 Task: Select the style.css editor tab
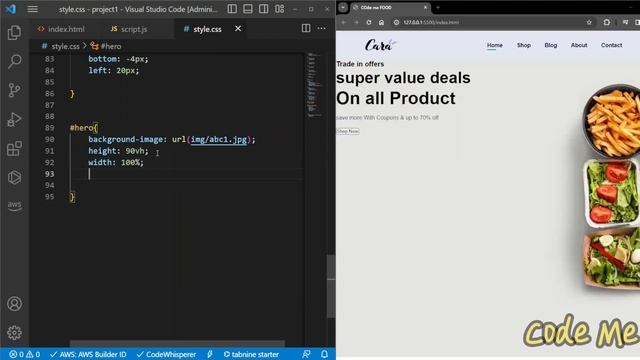207,29
